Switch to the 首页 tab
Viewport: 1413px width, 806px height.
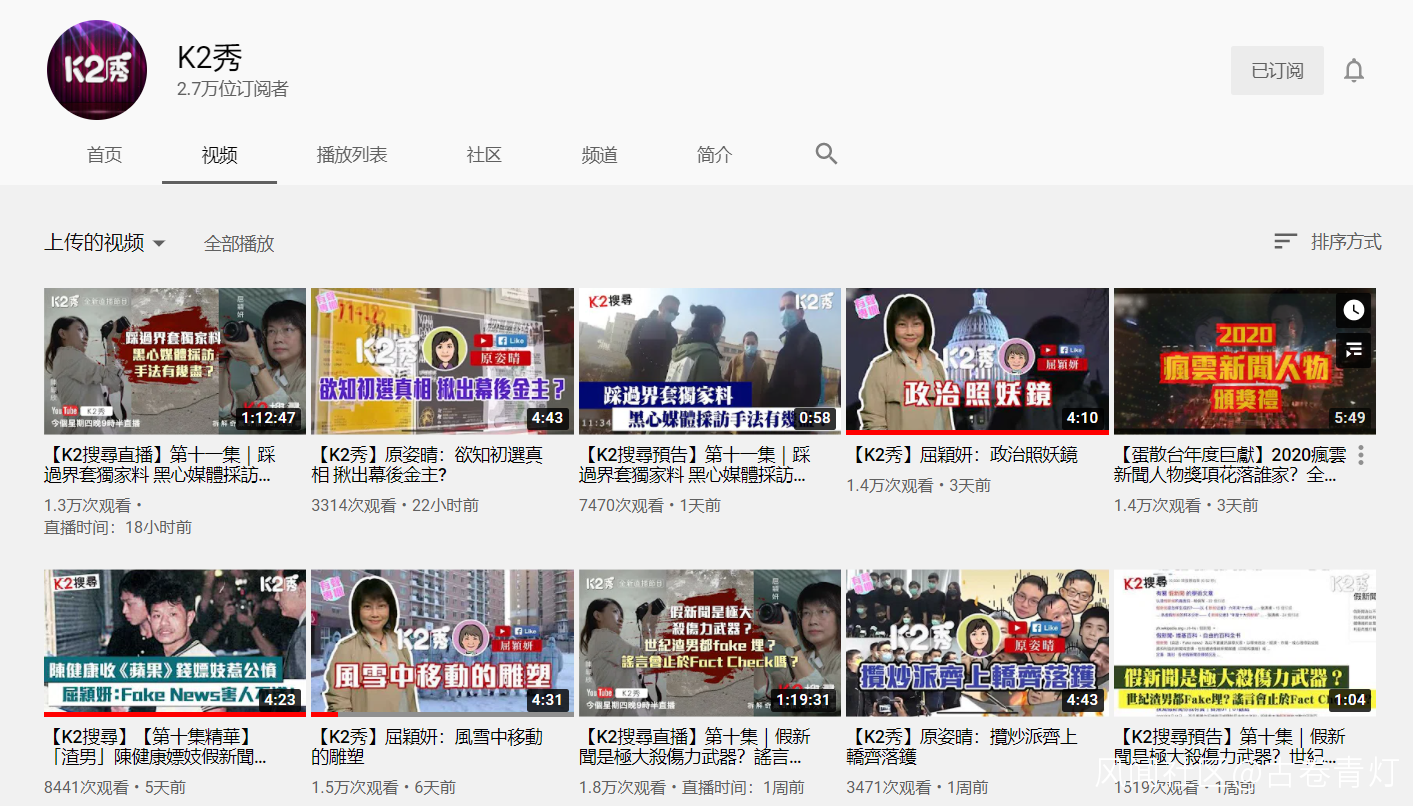(x=104, y=155)
